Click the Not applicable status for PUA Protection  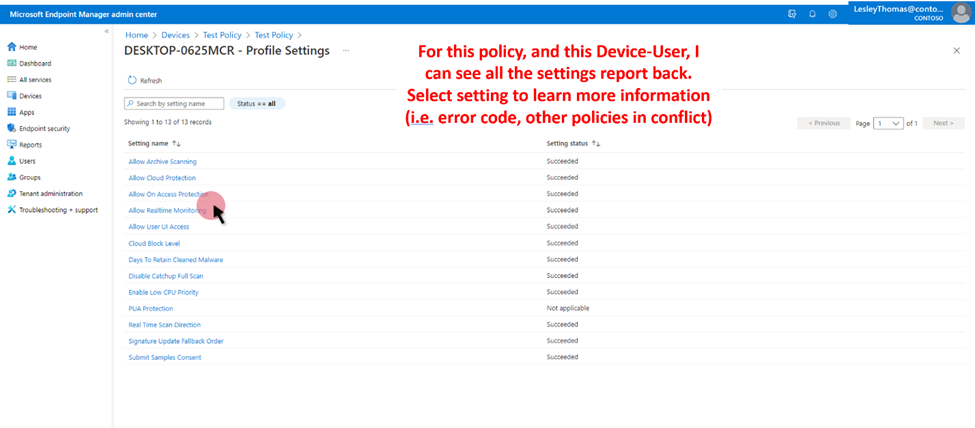pos(568,308)
